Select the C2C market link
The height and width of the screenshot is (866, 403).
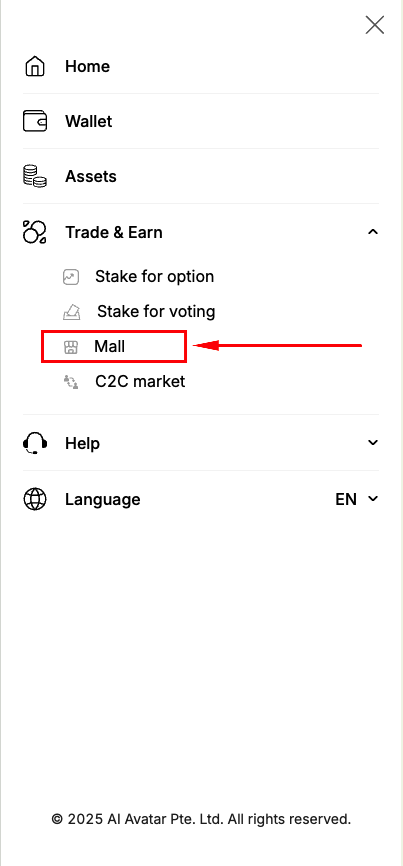(x=140, y=381)
